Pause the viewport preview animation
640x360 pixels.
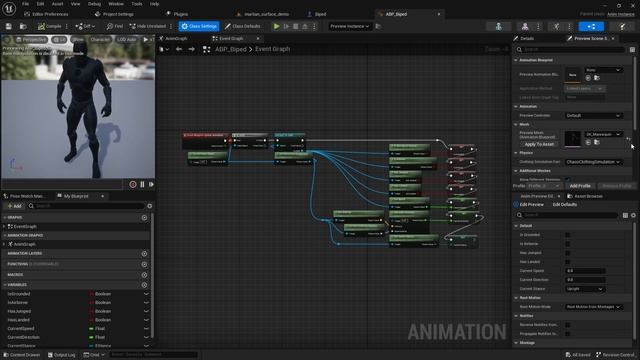pyautogui.click(x=142, y=184)
